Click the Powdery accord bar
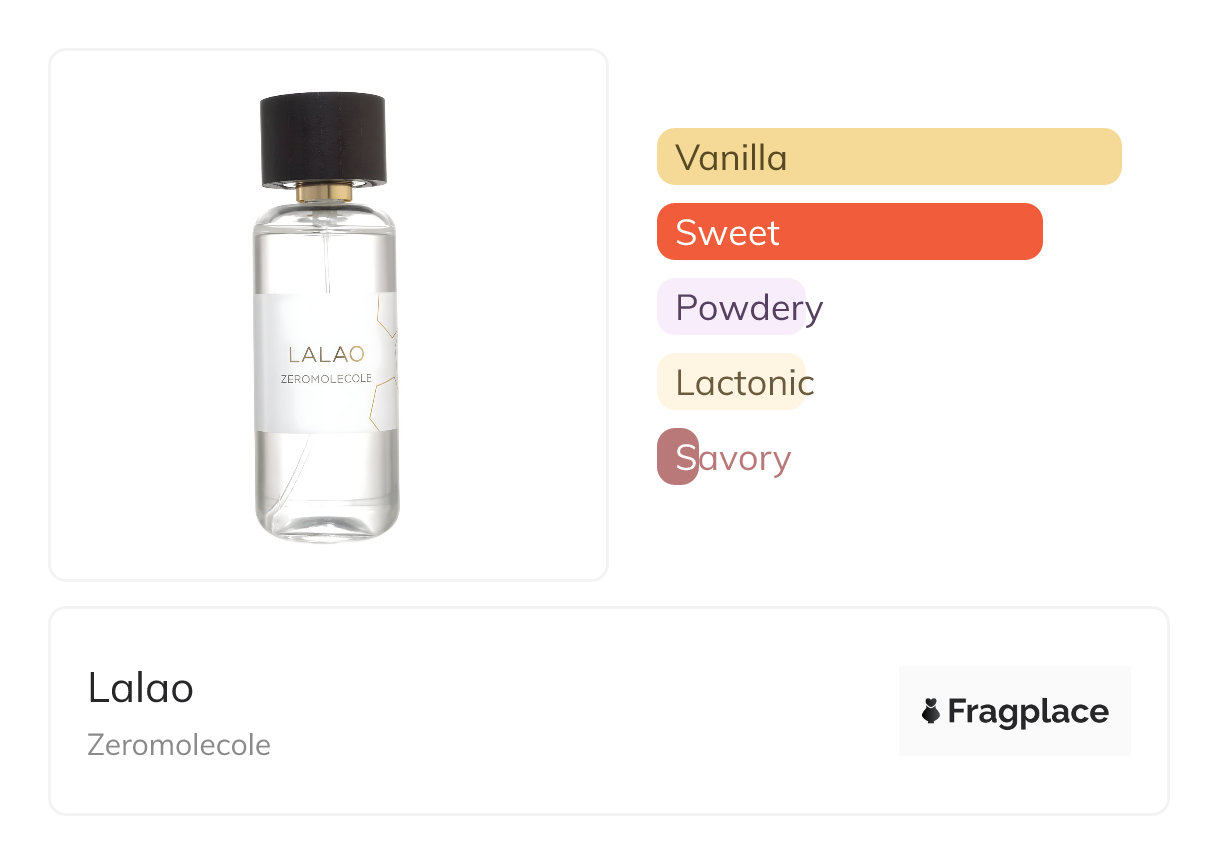The width and height of the screenshot is (1218, 864). tap(731, 307)
